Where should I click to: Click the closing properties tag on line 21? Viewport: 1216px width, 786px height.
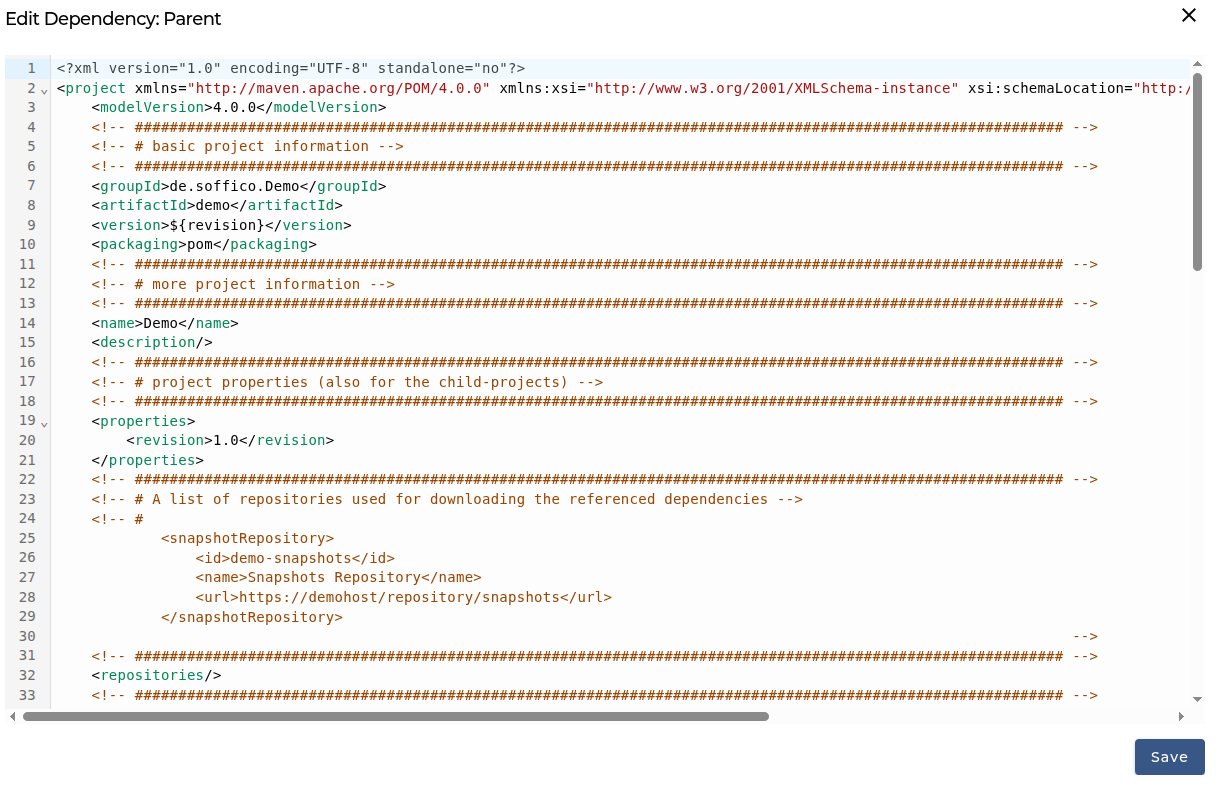coord(147,460)
